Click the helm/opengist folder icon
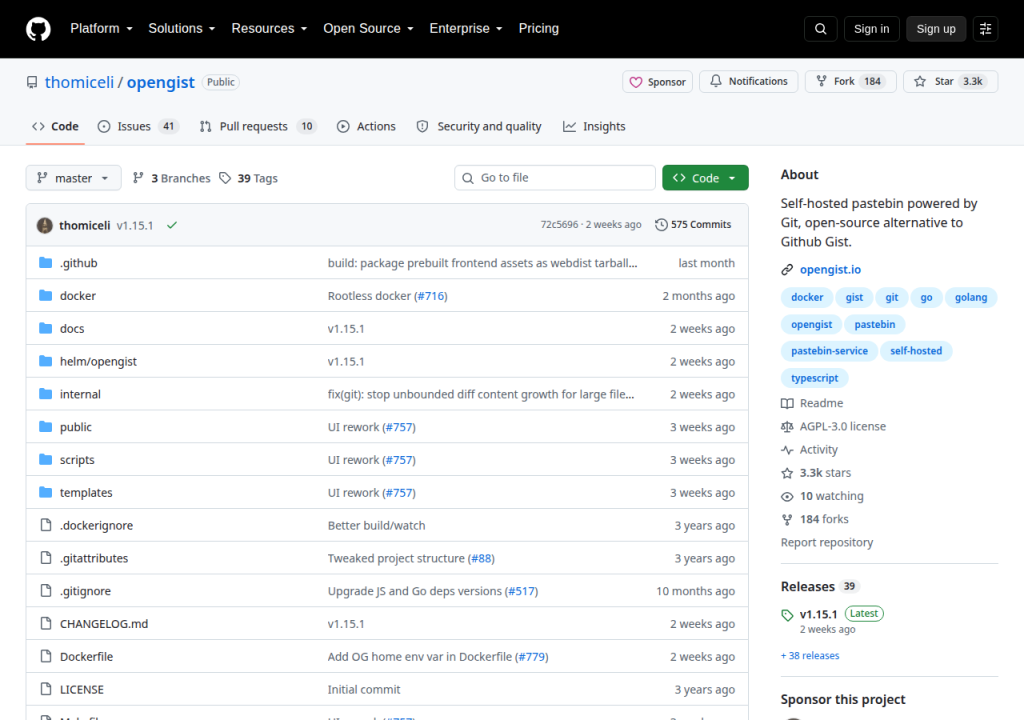 [x=45, y=361]
